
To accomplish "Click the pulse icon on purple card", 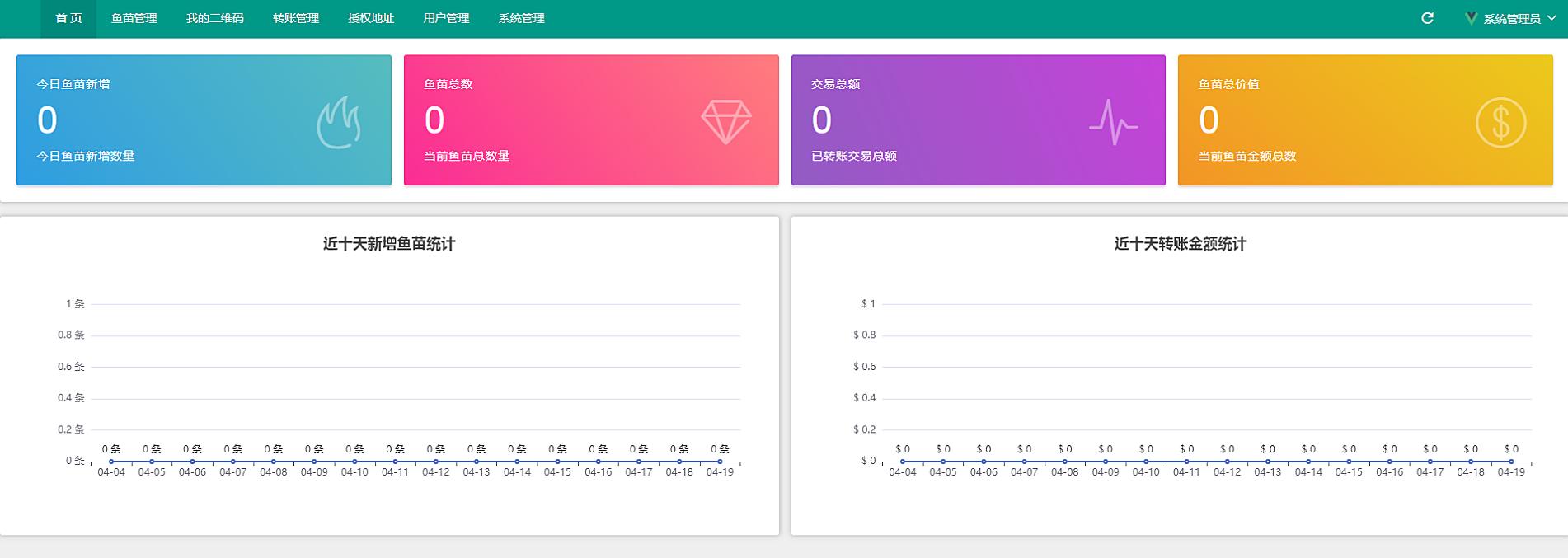I will pos(1113,122).
